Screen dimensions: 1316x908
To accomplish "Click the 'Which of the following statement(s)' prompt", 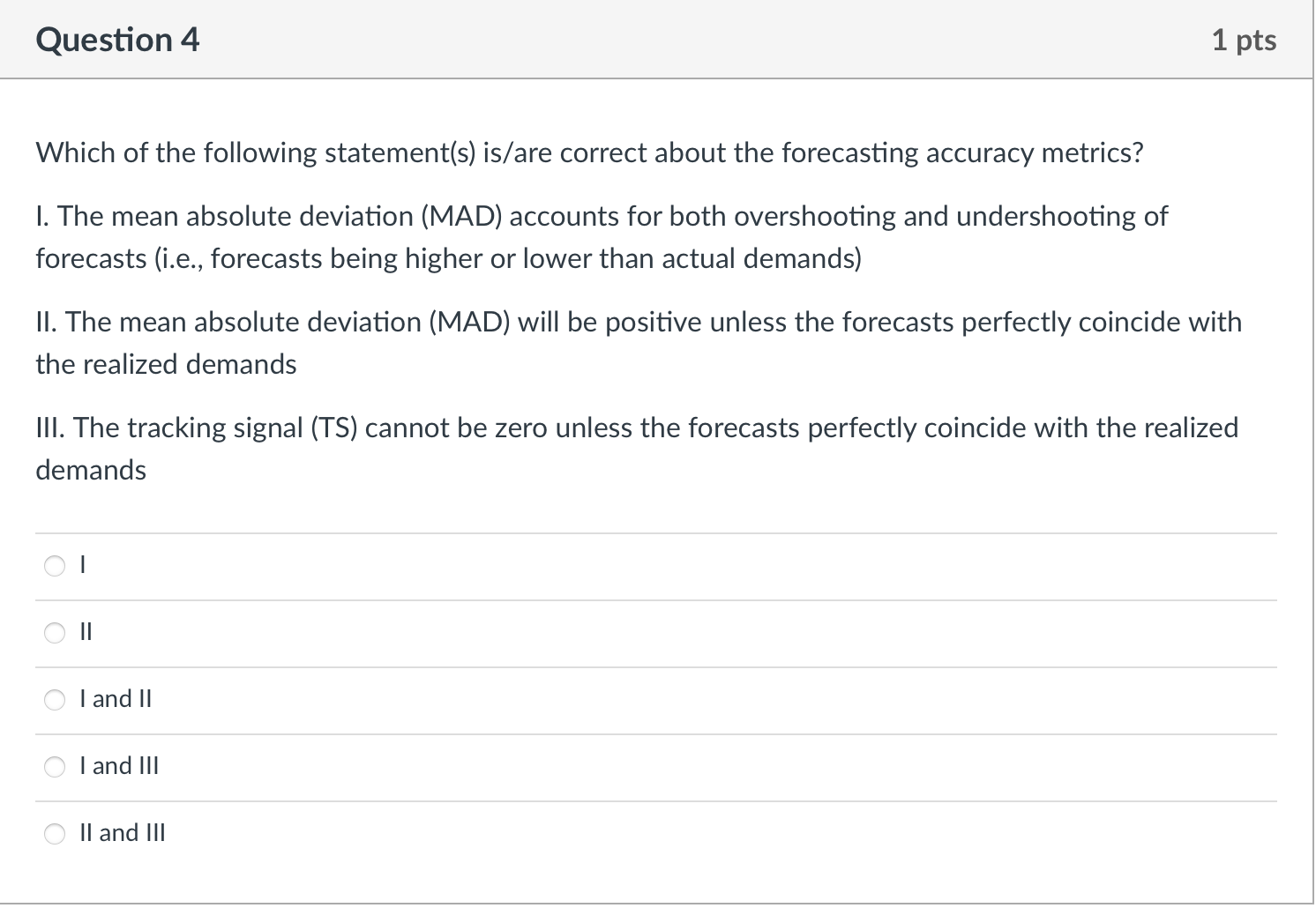I will (x=589, y=153).
